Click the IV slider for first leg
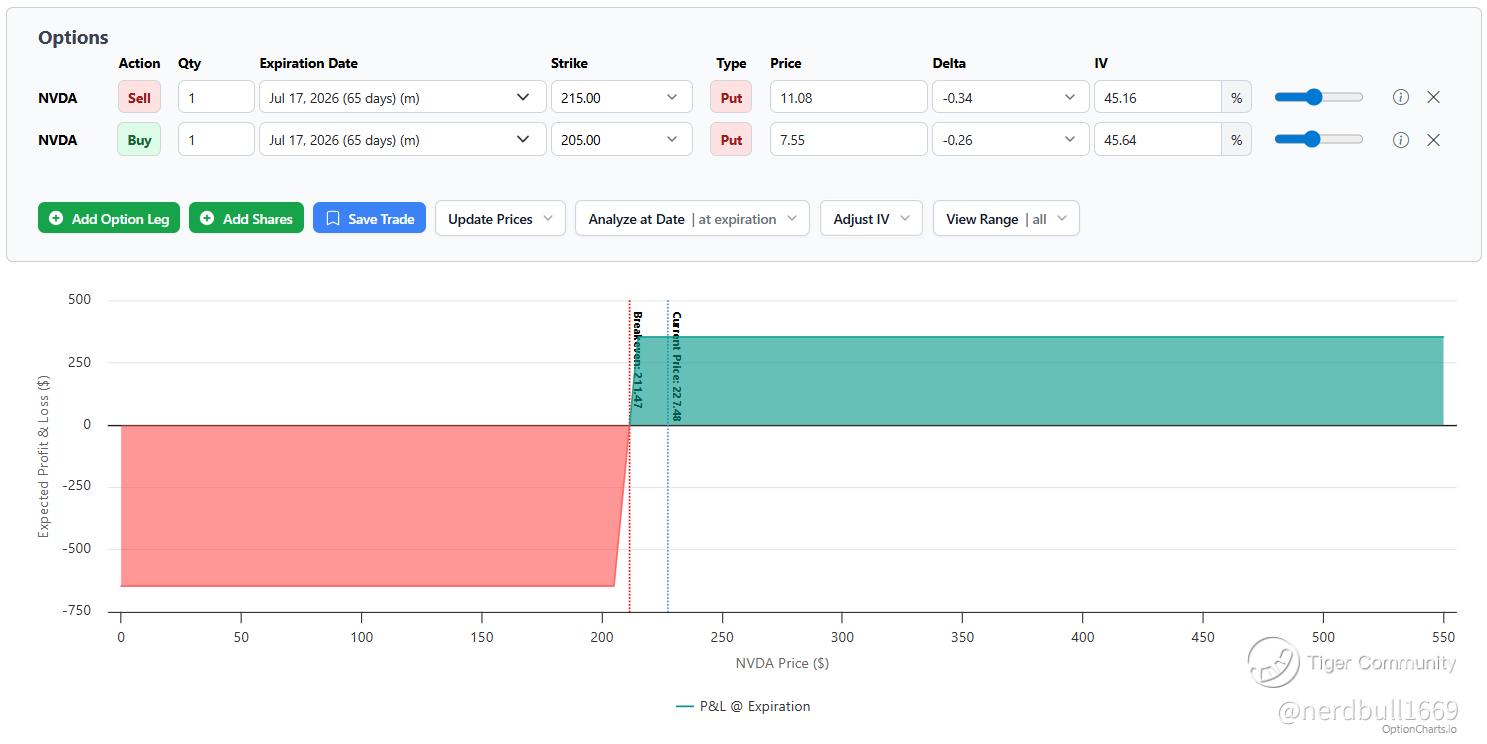 (1318, 97)
